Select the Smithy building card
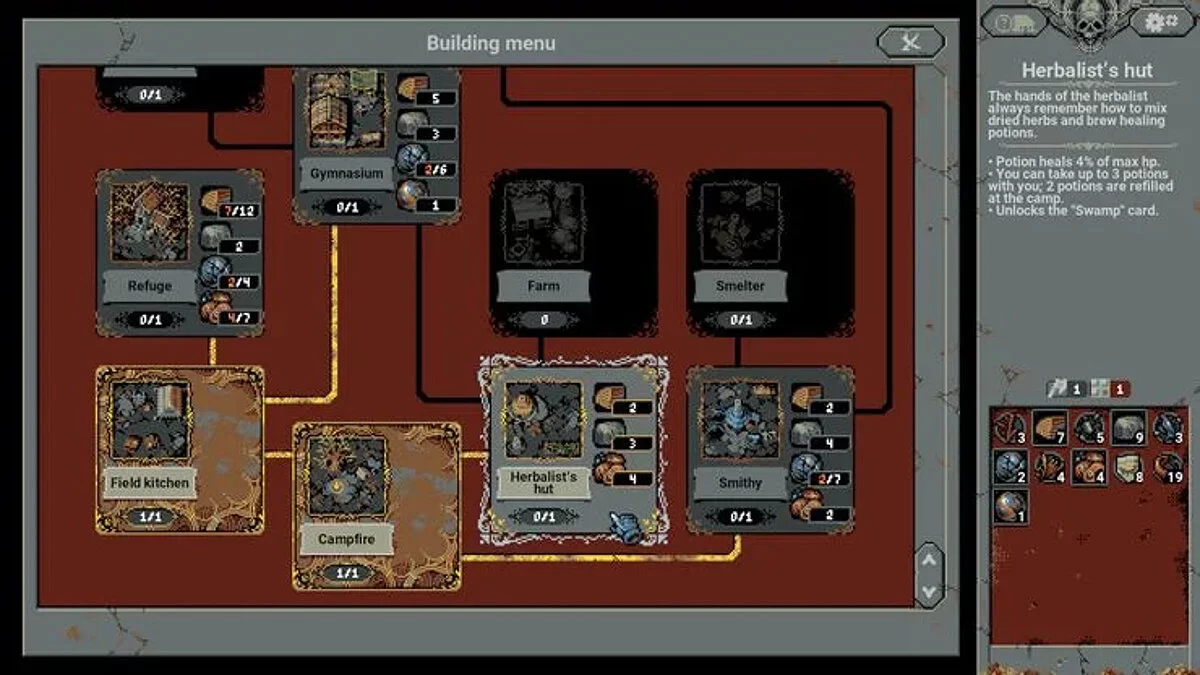The height and width of the screenshot is (675, 1200). tap(770, 449)
